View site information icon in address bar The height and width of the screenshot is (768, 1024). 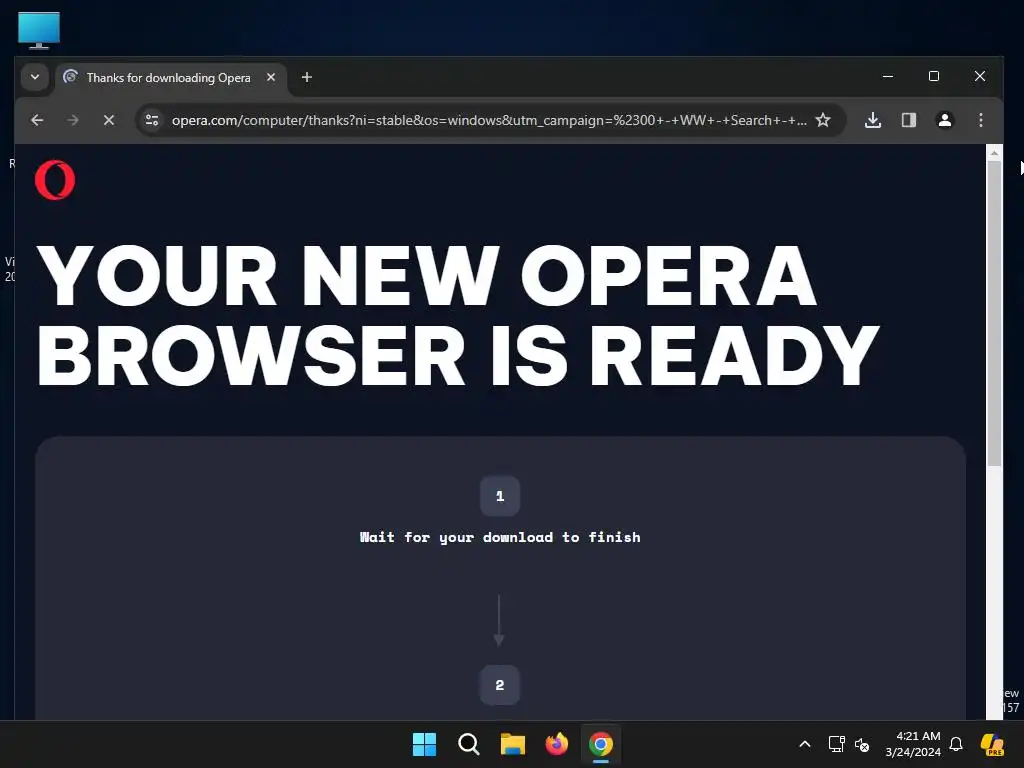152,120
